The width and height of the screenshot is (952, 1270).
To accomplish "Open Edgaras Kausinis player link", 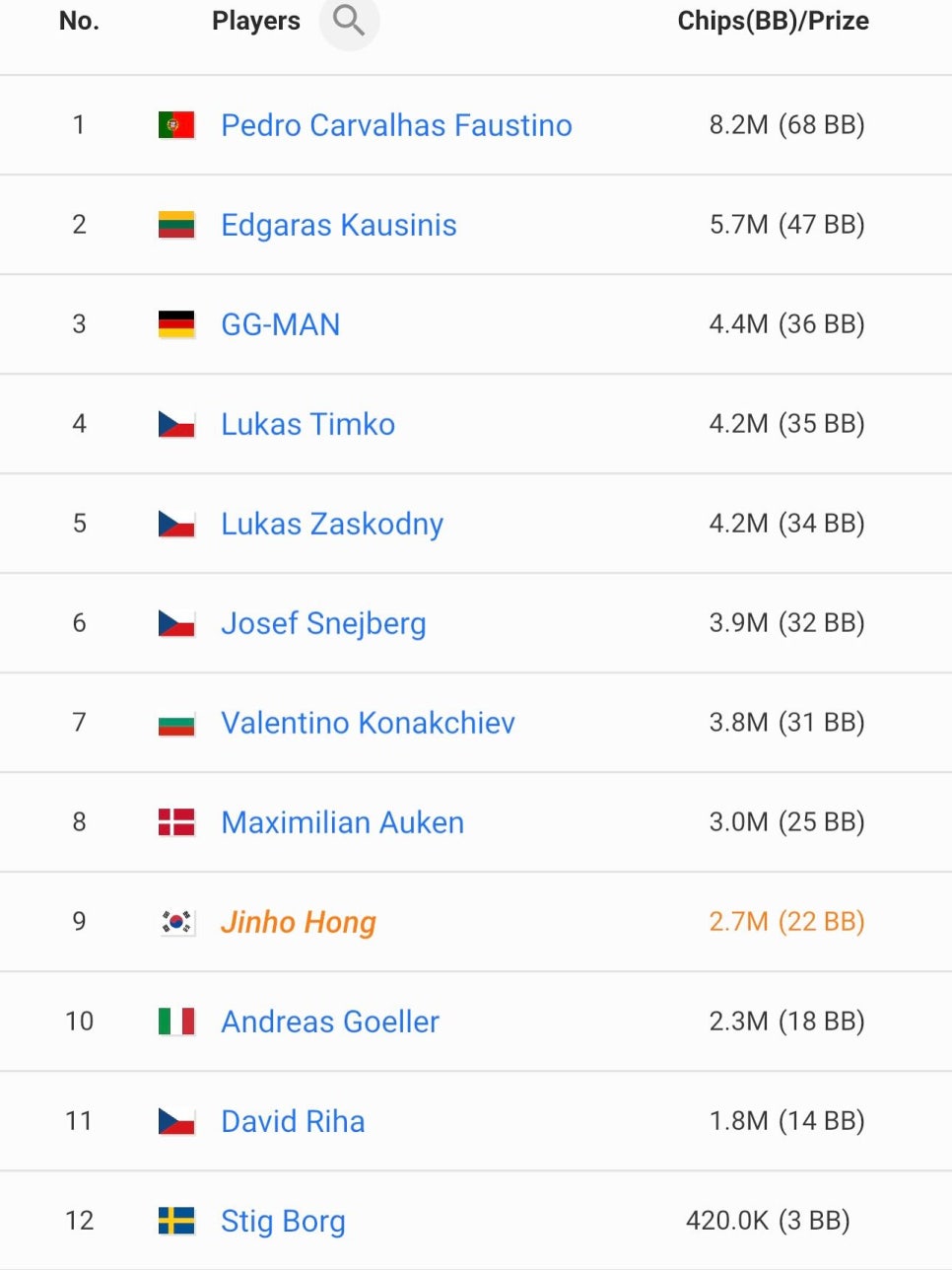I will pos(339,225).
